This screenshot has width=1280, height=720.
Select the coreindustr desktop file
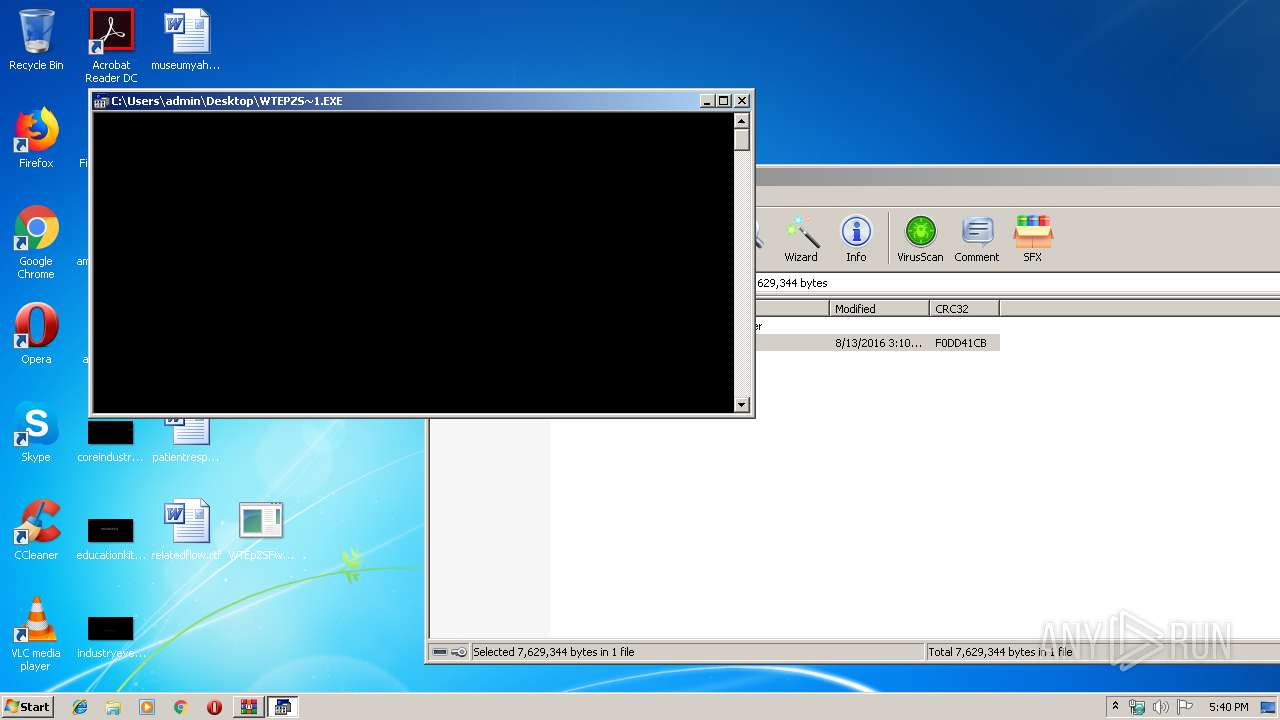[111, 441]
